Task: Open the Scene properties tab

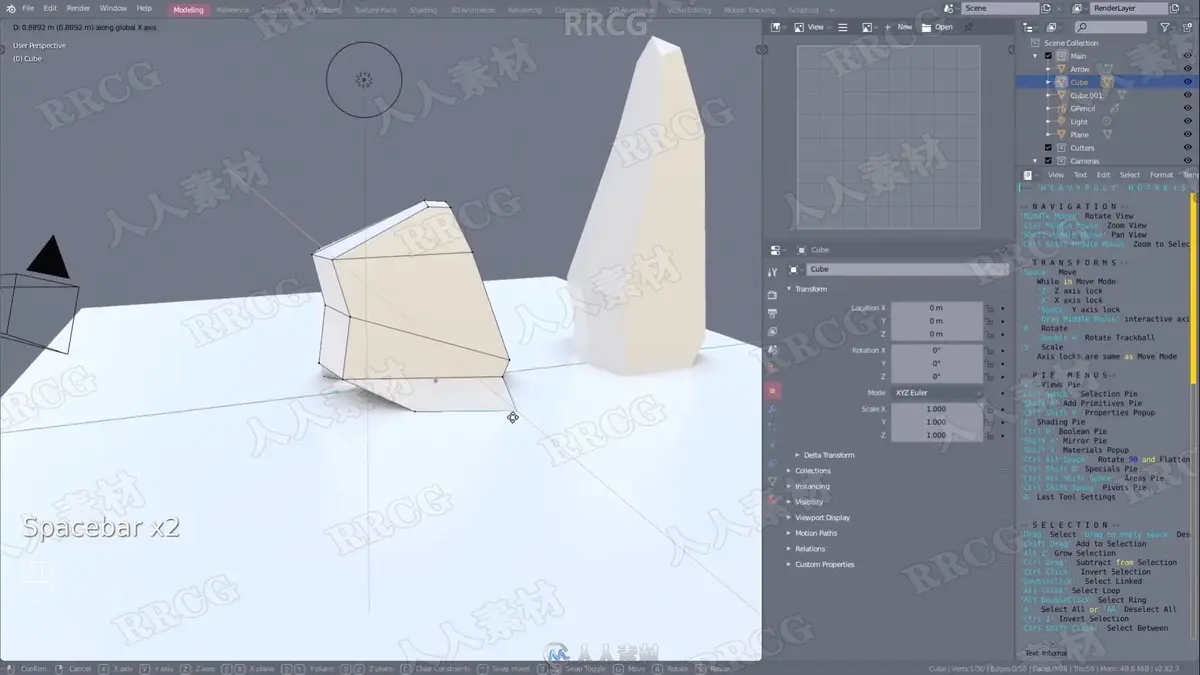Action: point(772,350)
